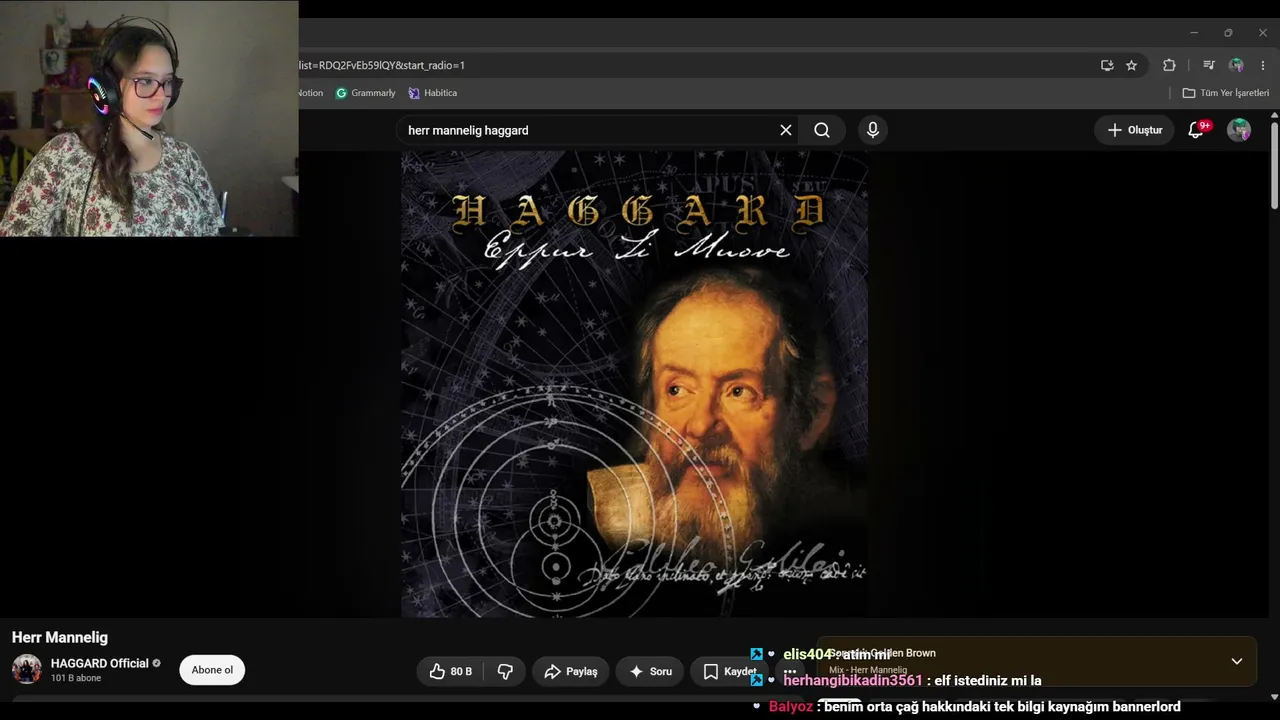Open the Grammarly bookmark
Screen dimensions: 1280x720
[366, 93]
